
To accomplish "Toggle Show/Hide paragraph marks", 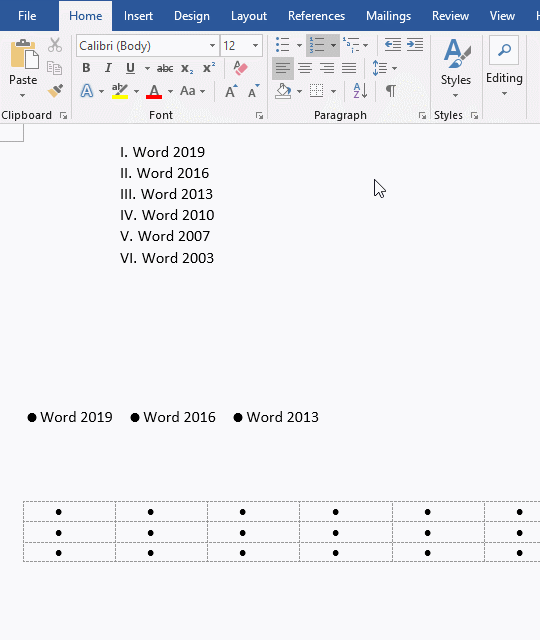I will pyautogui.click(x=391, y=91).
